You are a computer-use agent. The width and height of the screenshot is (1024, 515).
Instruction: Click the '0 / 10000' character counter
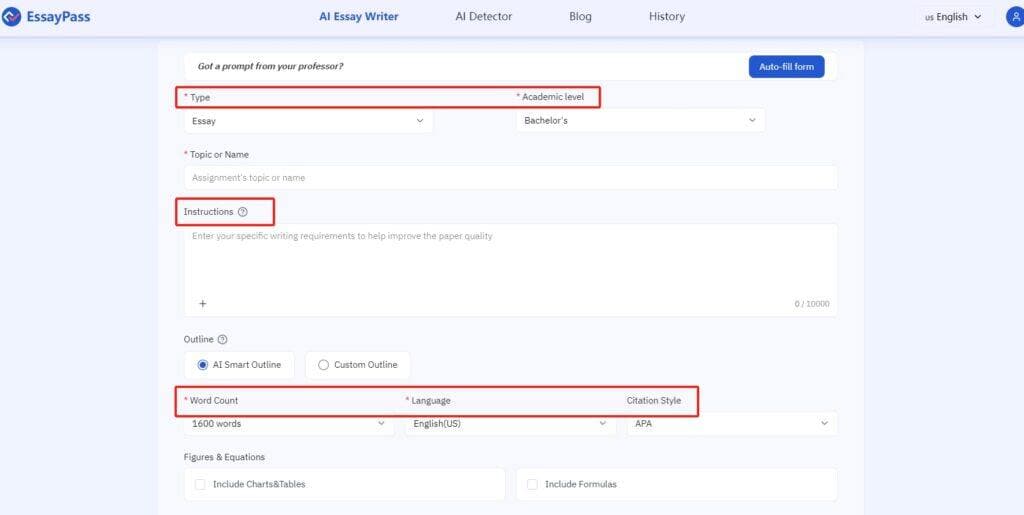coord(812,304)
